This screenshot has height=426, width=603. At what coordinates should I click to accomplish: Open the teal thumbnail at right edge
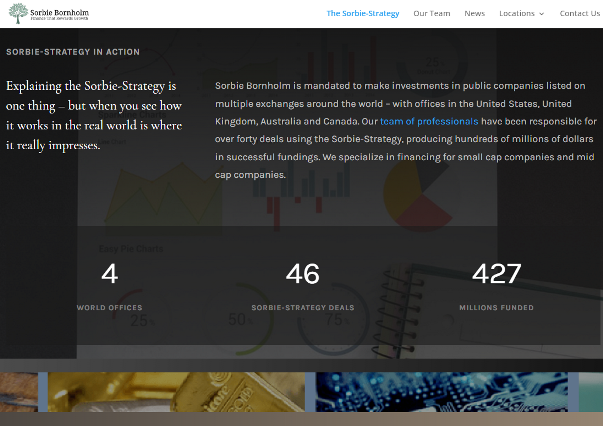(x=591, y=392)
